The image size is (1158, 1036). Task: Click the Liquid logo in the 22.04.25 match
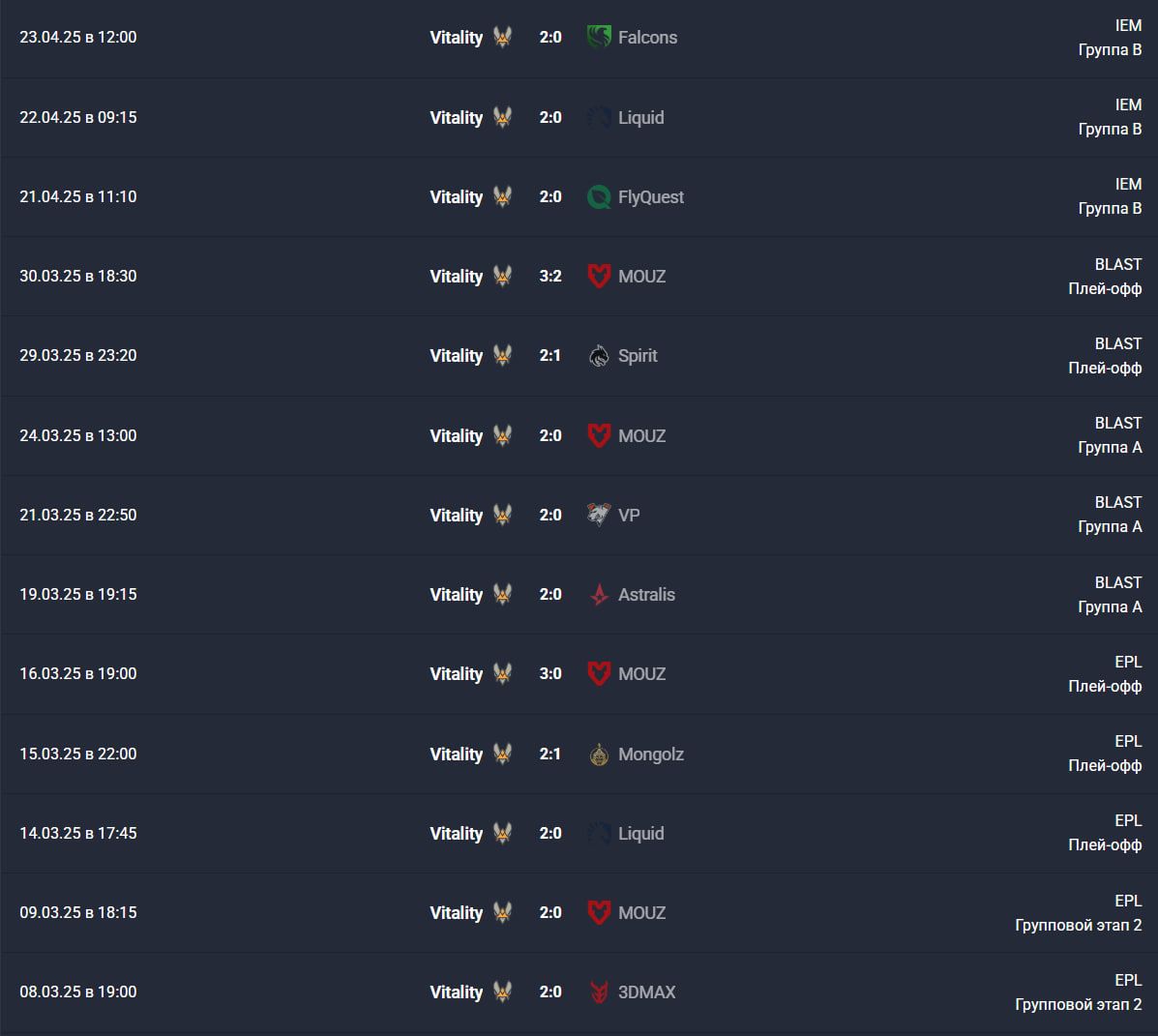(x=599, y=117)
